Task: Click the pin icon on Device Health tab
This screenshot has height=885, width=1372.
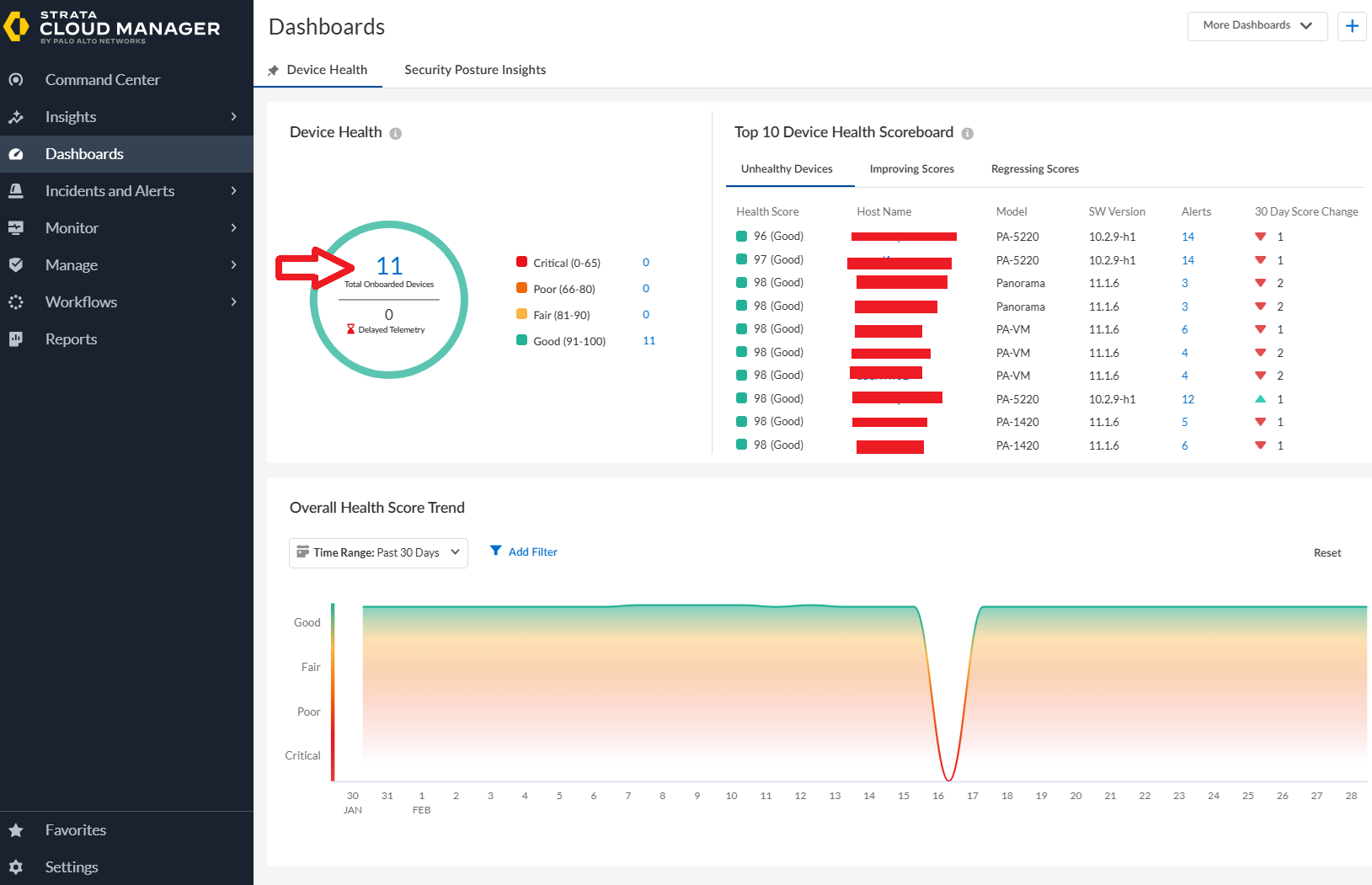Action: [x=273, y=70]
